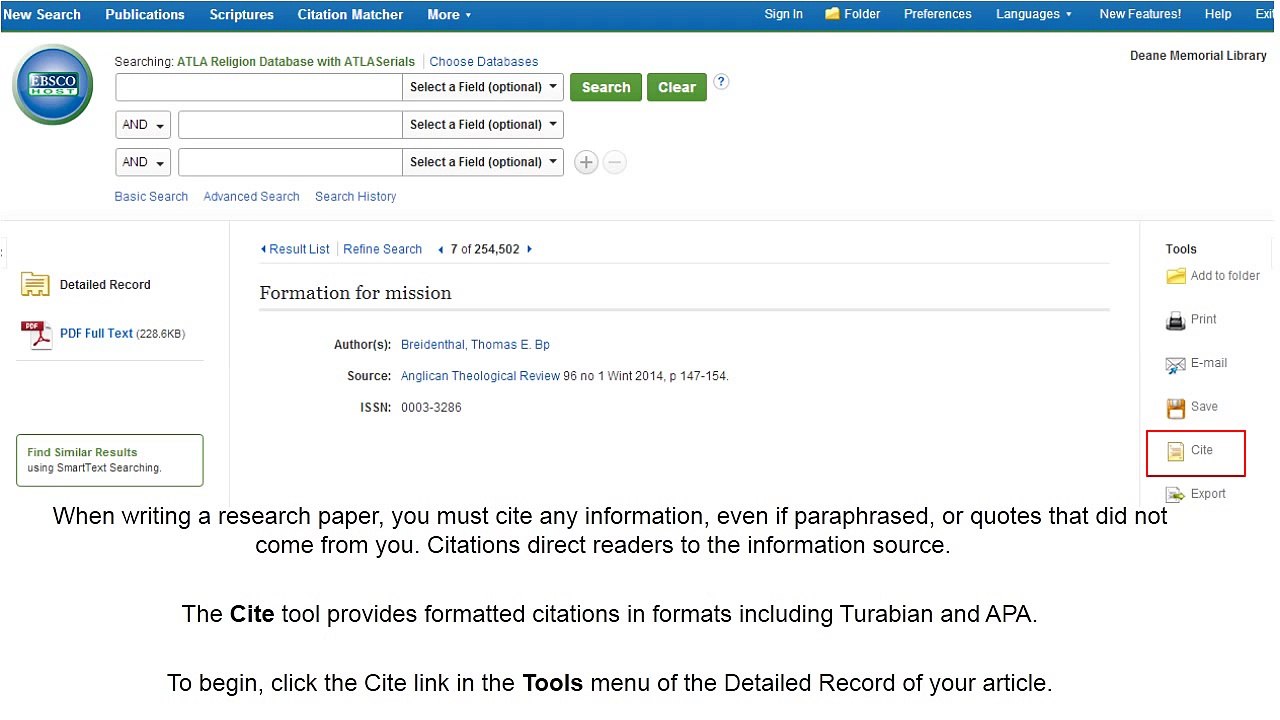Image resolution: width=1280 pixels, height=720 pixels.
Task: Click the Export icon
Action: [1176, 494]
